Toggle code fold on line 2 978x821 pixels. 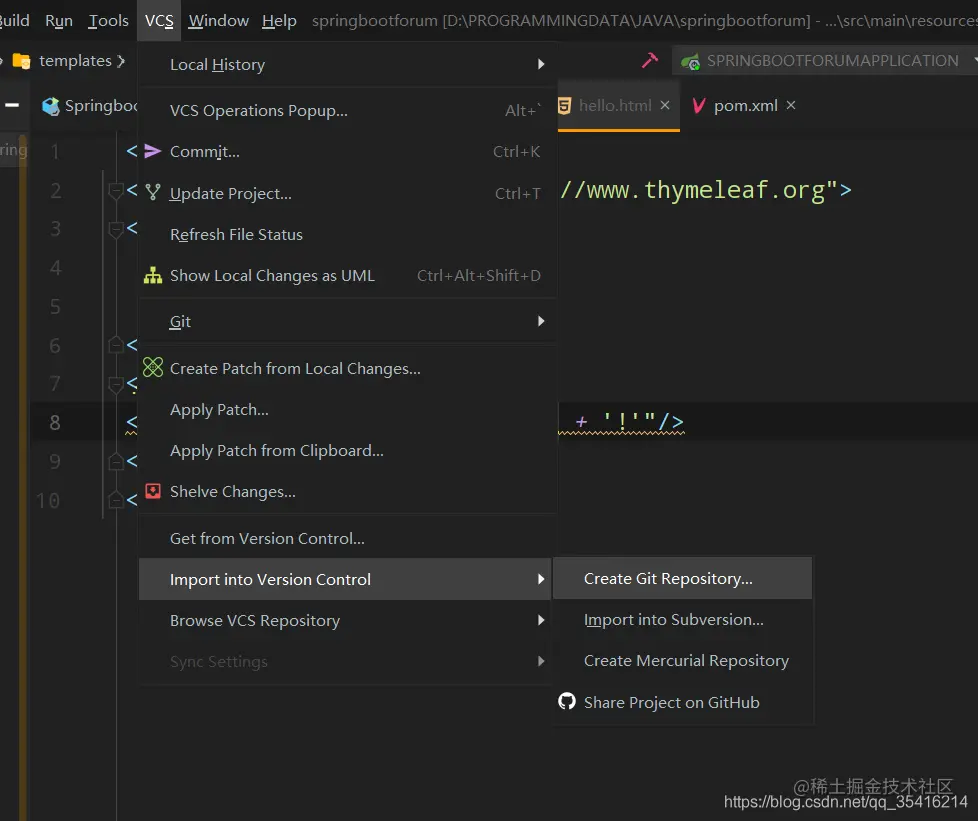coord(115,190)
